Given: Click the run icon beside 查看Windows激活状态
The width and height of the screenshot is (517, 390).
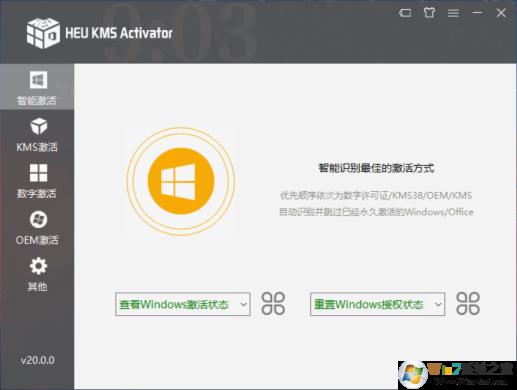Looking at the screenshot, I should tap(273, 304).
